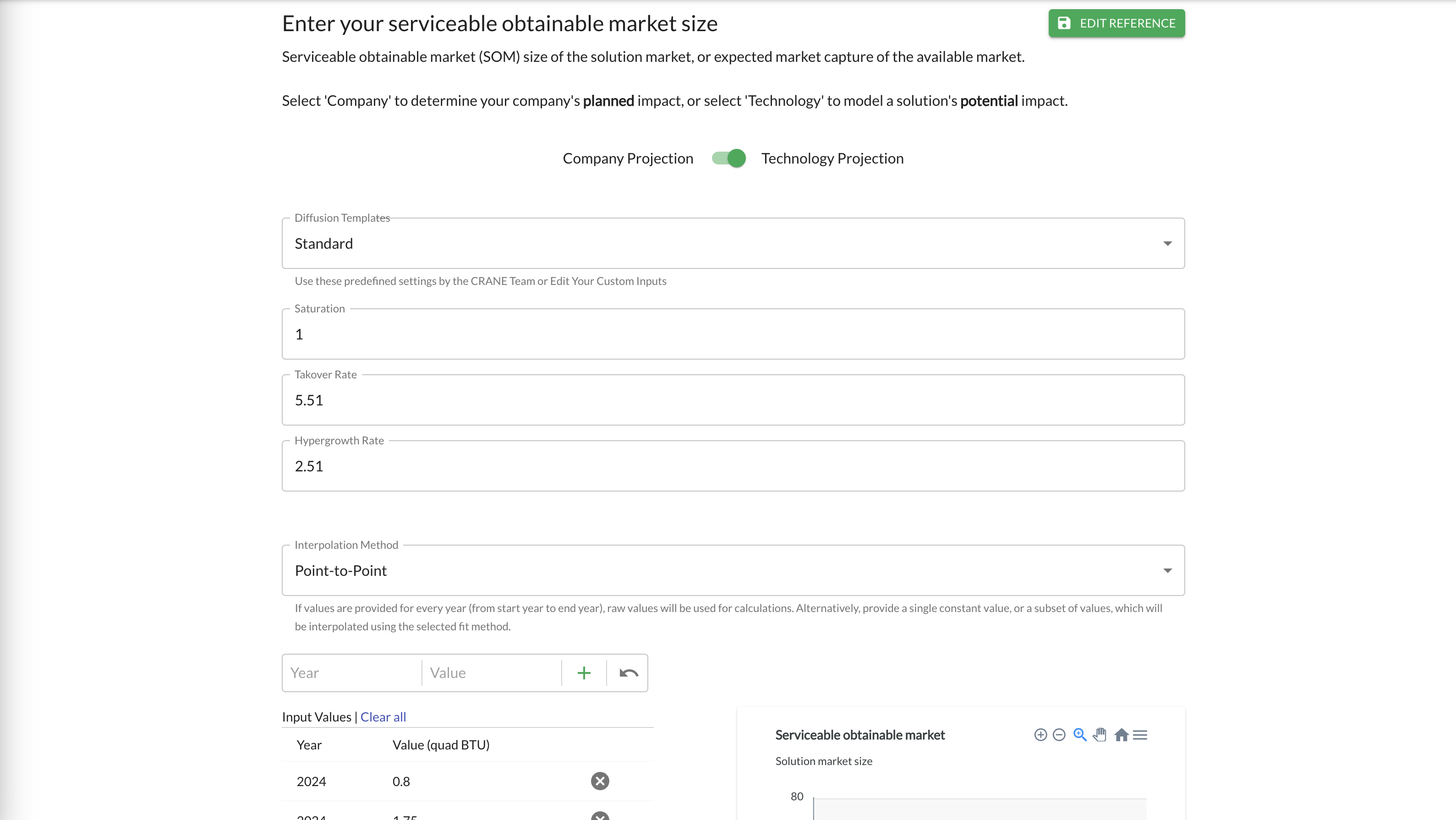Viewport: 1456px width, 820px height.
Task: Click the Clear all link
Action: click(383, 716)
